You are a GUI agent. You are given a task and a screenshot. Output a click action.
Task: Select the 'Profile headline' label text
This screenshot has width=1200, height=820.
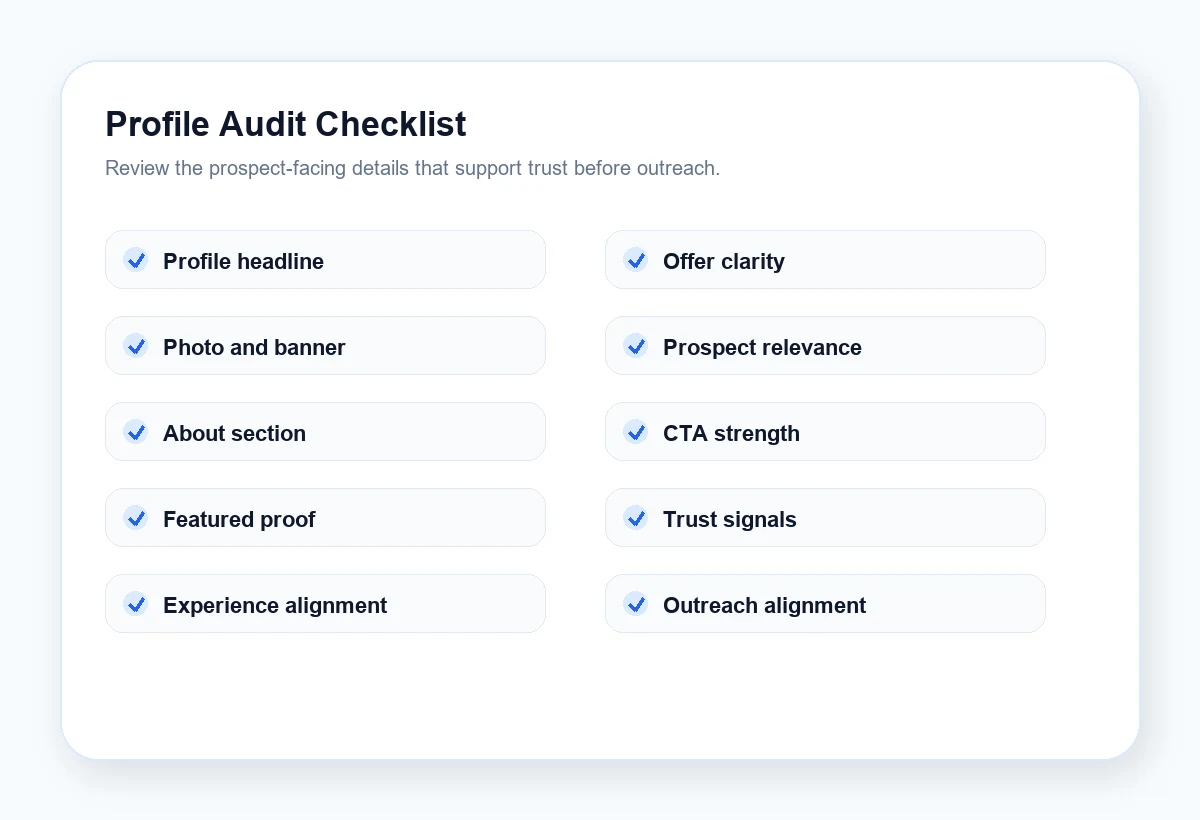(243, 261)
